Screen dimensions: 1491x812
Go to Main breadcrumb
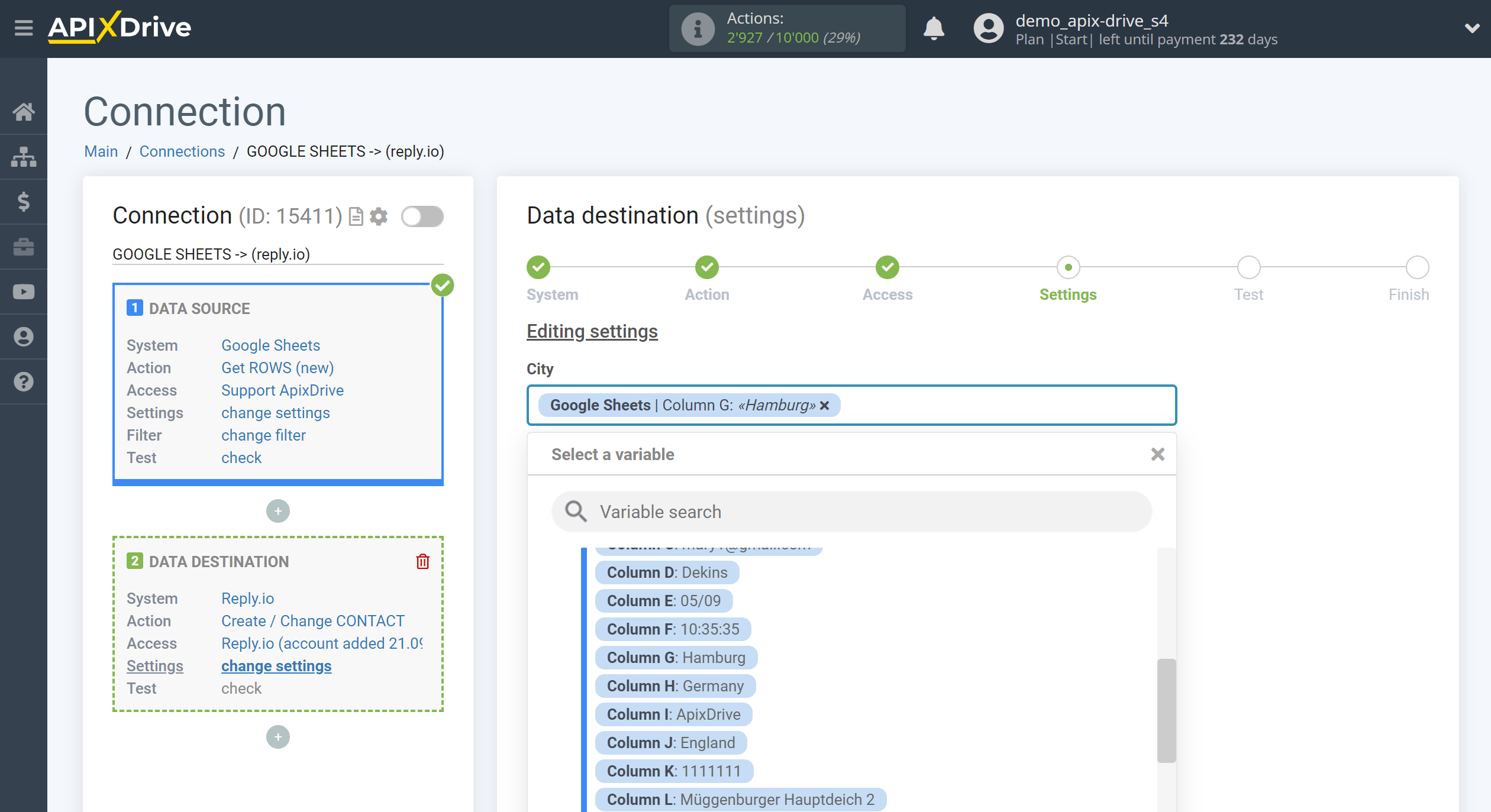tap(101, 151)
